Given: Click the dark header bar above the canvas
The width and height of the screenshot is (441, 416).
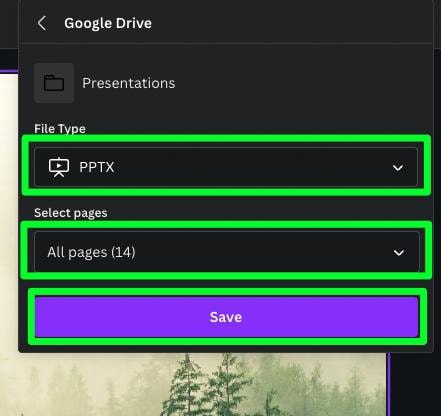Looking at the screenshot, I should click(x=9, y=23).
